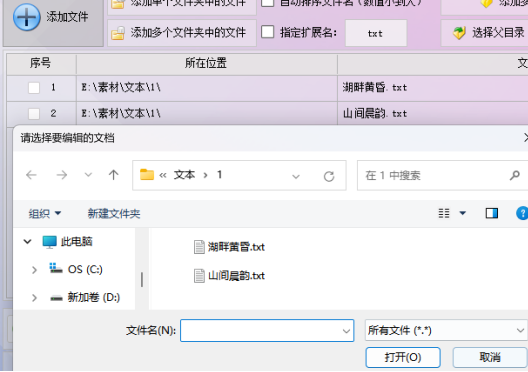Screen dimensions: 528x372
Task: Expand 新加卷 (D:) drive node
Action: [34, 298]
